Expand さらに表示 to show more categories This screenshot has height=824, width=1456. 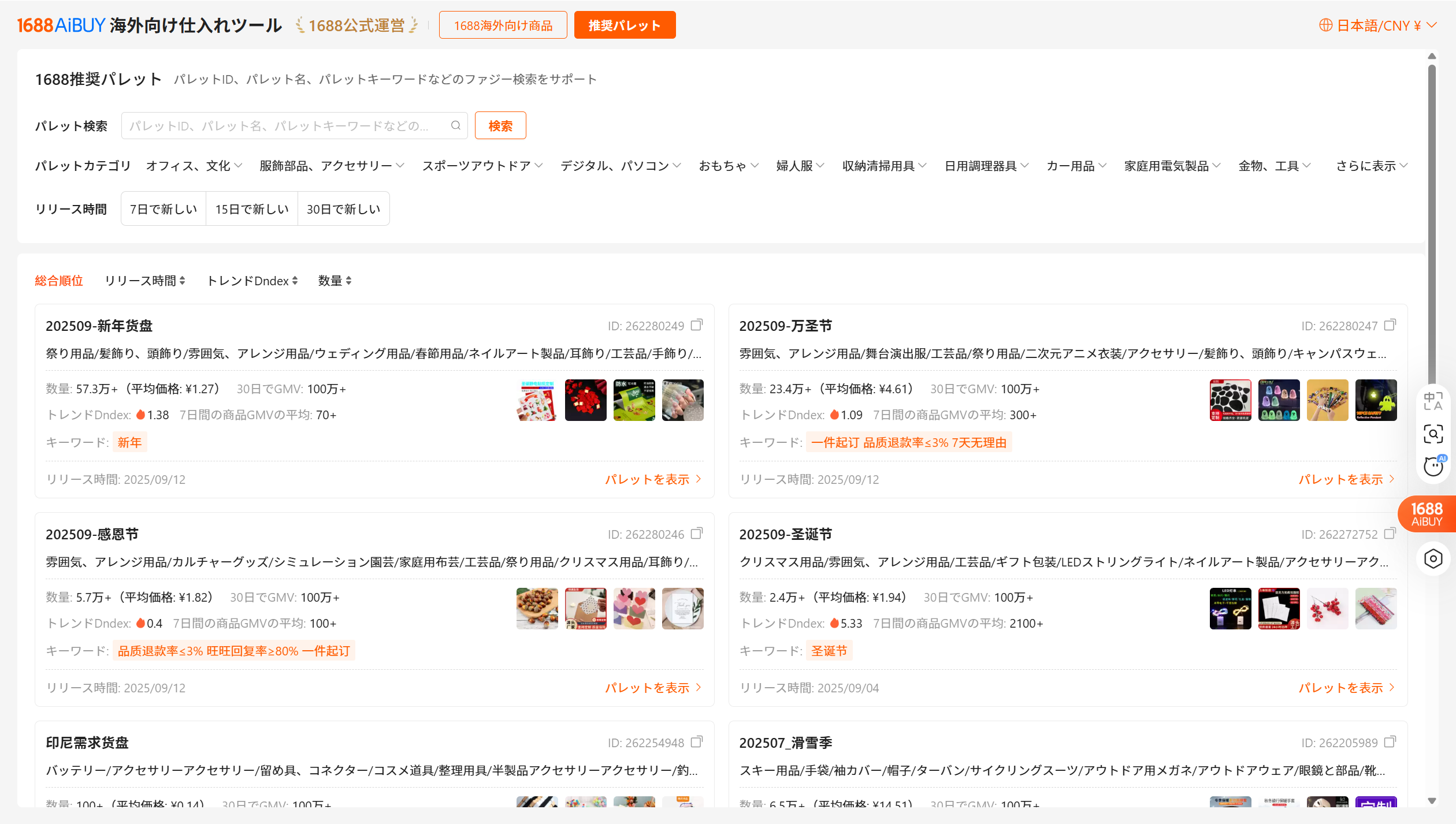coord(1371,166)
